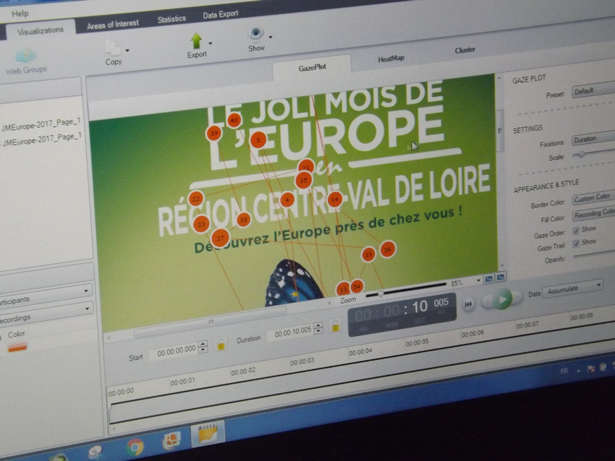Image resolution: width=615 pixels, height=461 pixels.
Task: Click the first fit-to-window zoom icon
Action: (x=489, y=279)
